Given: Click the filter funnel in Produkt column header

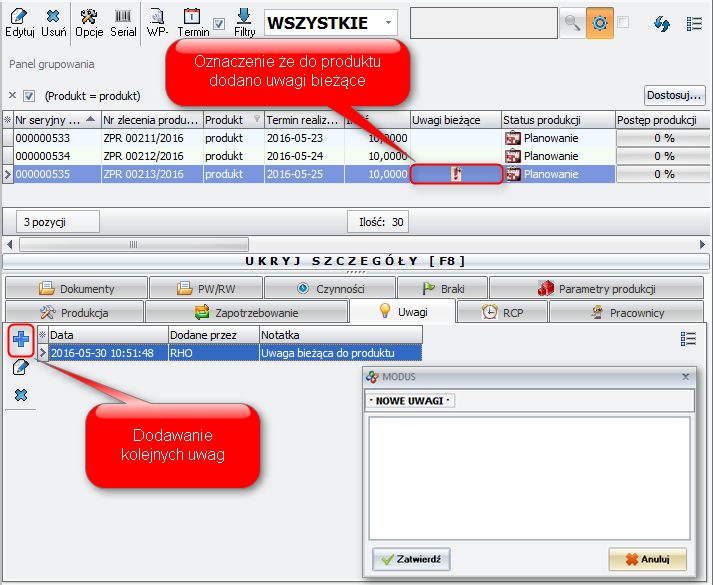Looking at the screenshot, I should (x=257, y=119).
